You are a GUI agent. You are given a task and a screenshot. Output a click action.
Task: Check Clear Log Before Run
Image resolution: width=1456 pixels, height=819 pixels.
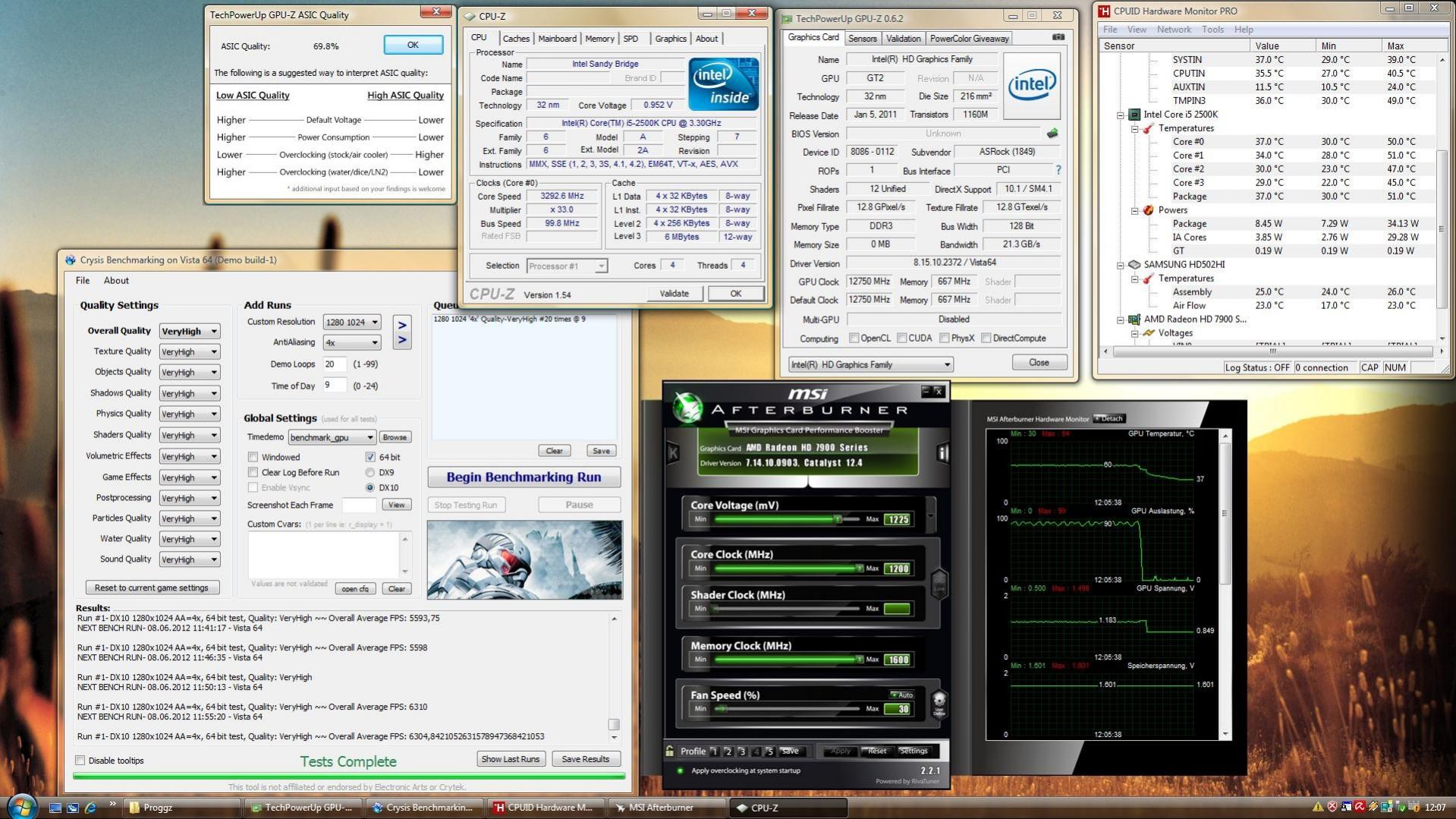point(253,472)
